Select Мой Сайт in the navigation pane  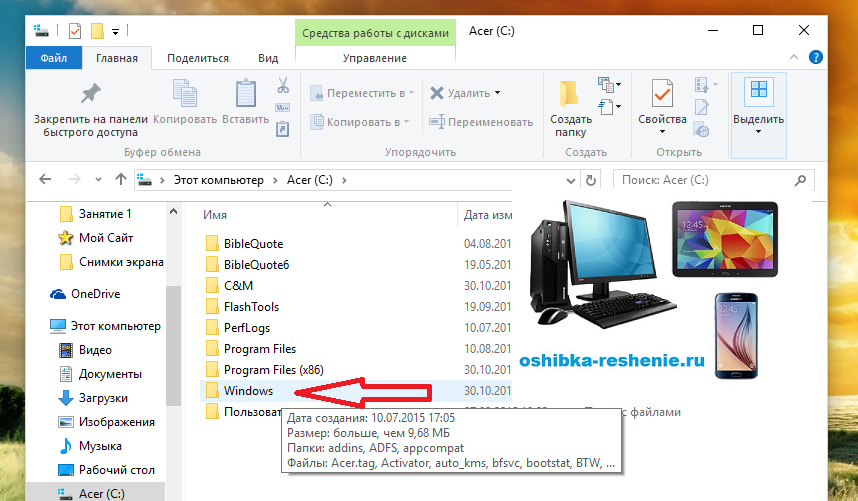click(106, 238)
